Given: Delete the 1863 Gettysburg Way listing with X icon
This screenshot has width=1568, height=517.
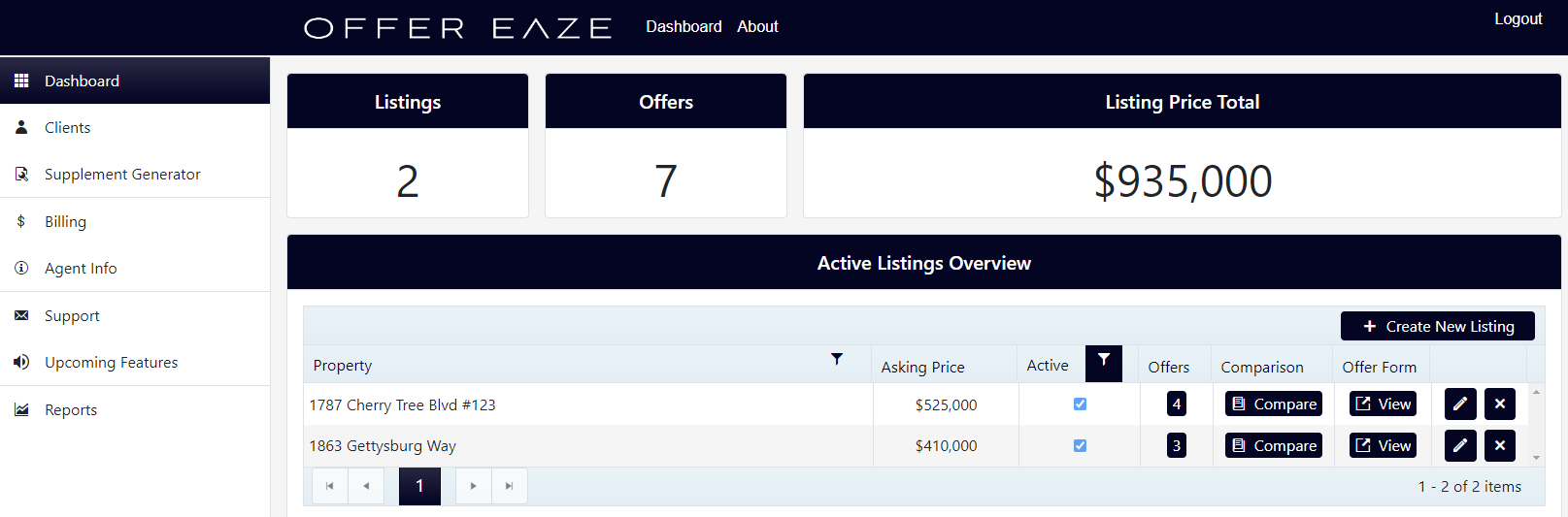Looking at the screenshot, I should [1499, 445].
